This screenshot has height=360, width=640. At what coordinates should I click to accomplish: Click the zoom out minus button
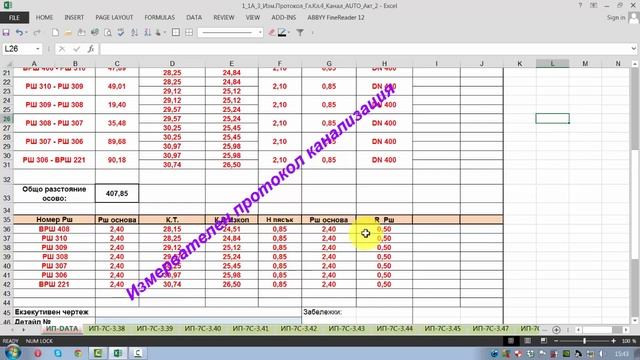coord(556,341)
